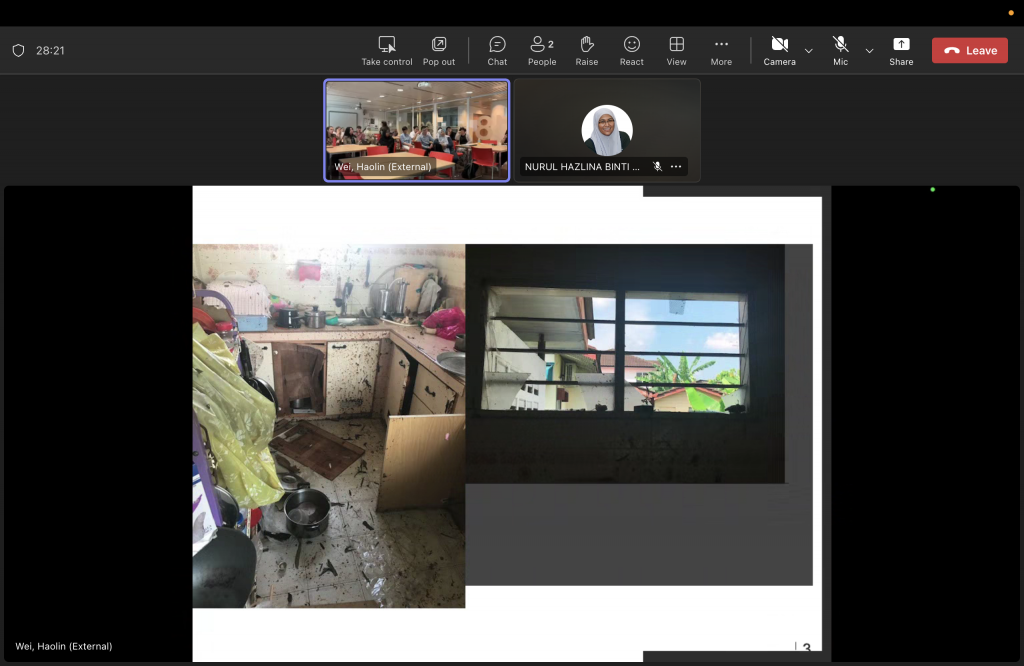
Task: Click the kitchen photo in shared slide
Action: pos(328,426)
